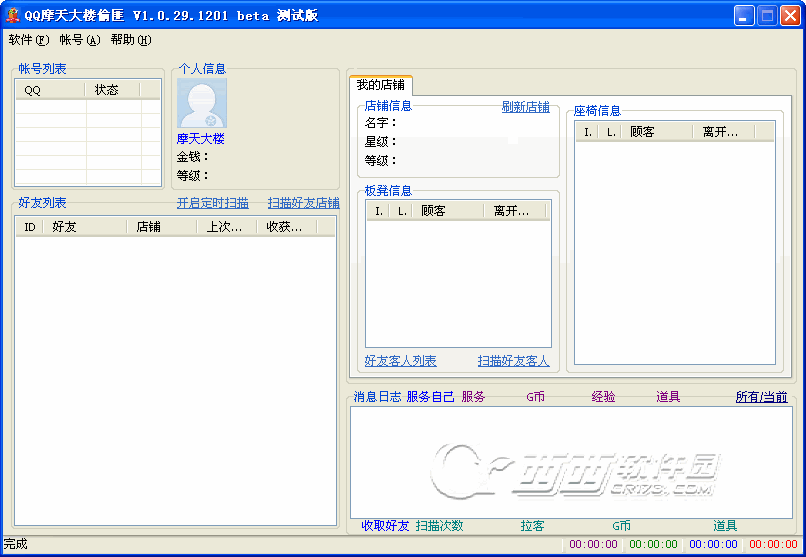Screen dimensions: 806x557
Task: Click 顾客 column header in 板凳信息
Action: coord(447,211)
